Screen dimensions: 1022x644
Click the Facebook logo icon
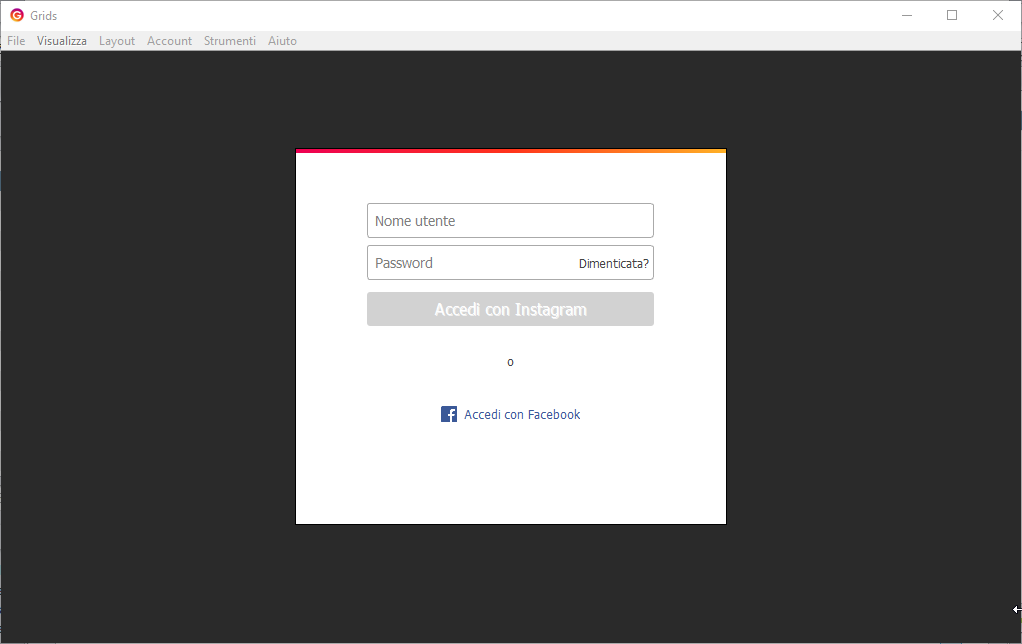click(x=449, y=414)
